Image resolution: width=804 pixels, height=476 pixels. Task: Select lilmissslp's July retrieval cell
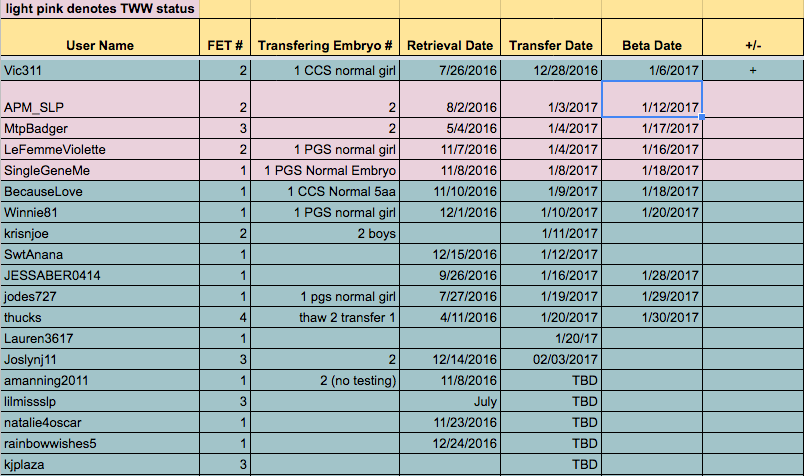tap(450, 401)
